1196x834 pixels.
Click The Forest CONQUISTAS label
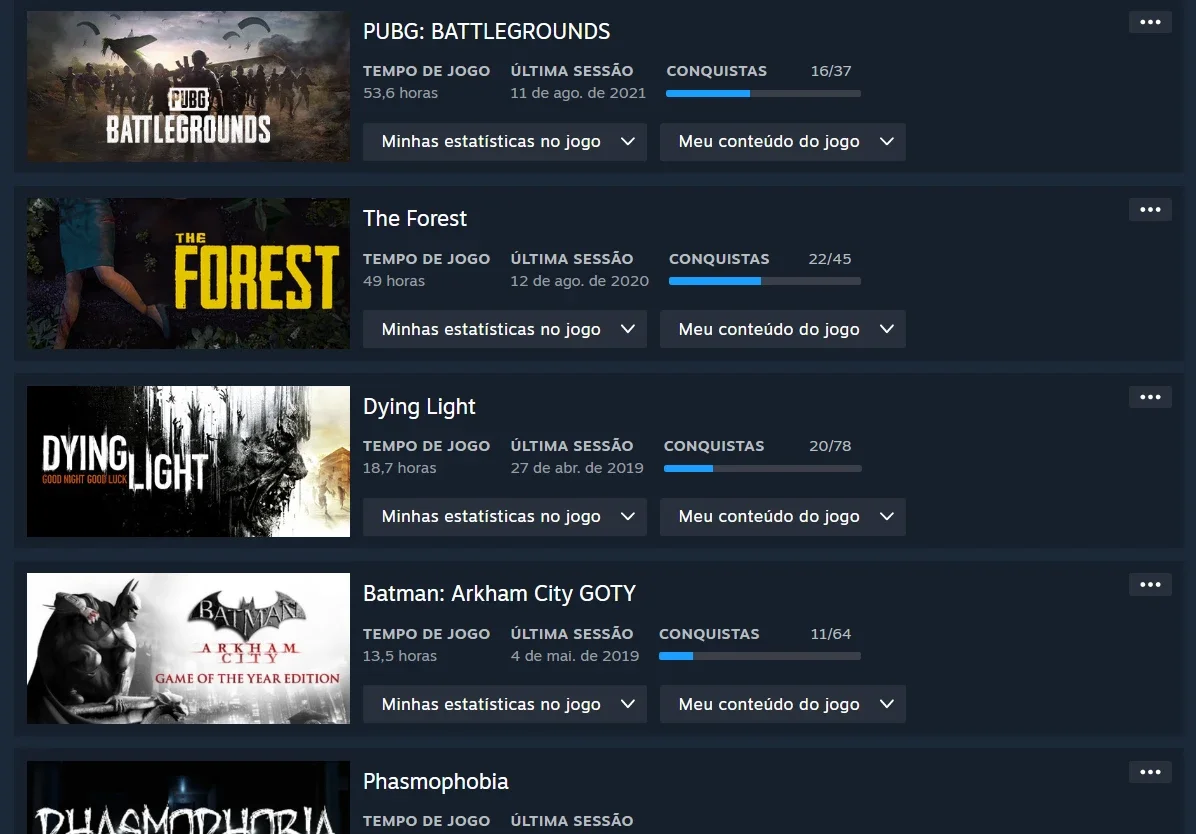click(719, 259)
